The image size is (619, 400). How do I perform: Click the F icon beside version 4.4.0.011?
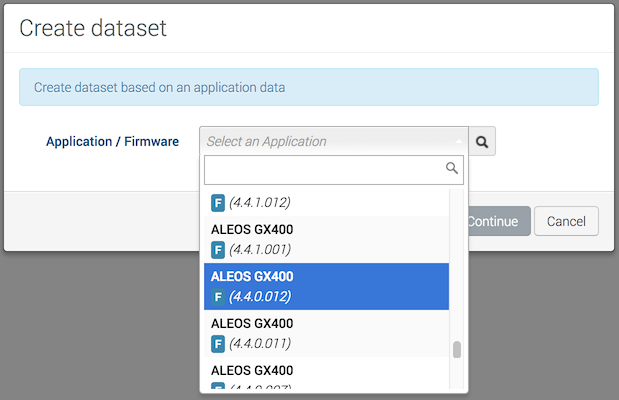tap(218, 343)
